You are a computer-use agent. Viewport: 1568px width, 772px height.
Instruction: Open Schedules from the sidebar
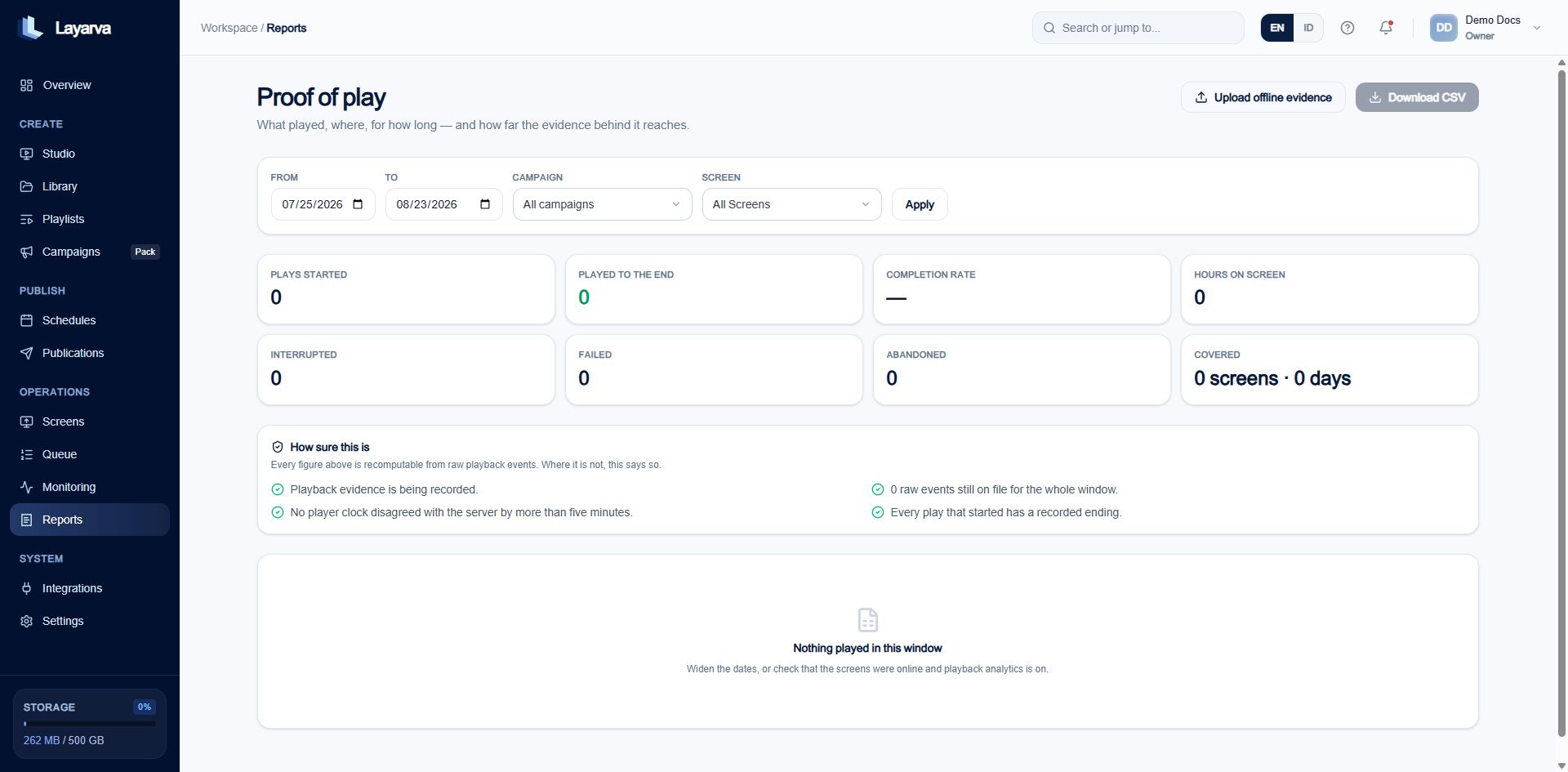[x=90, y=320]
